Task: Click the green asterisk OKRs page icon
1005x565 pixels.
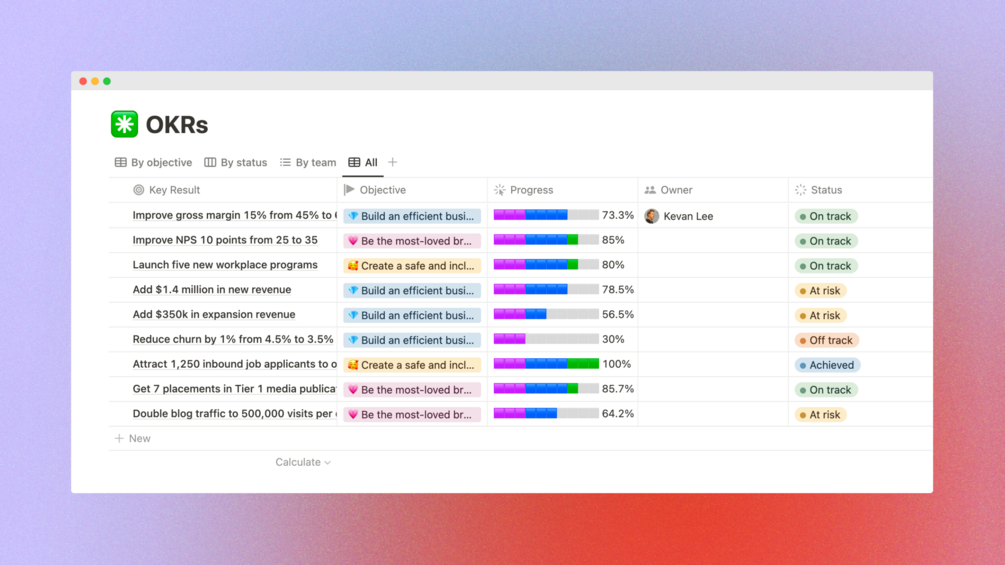Action: 124,124
